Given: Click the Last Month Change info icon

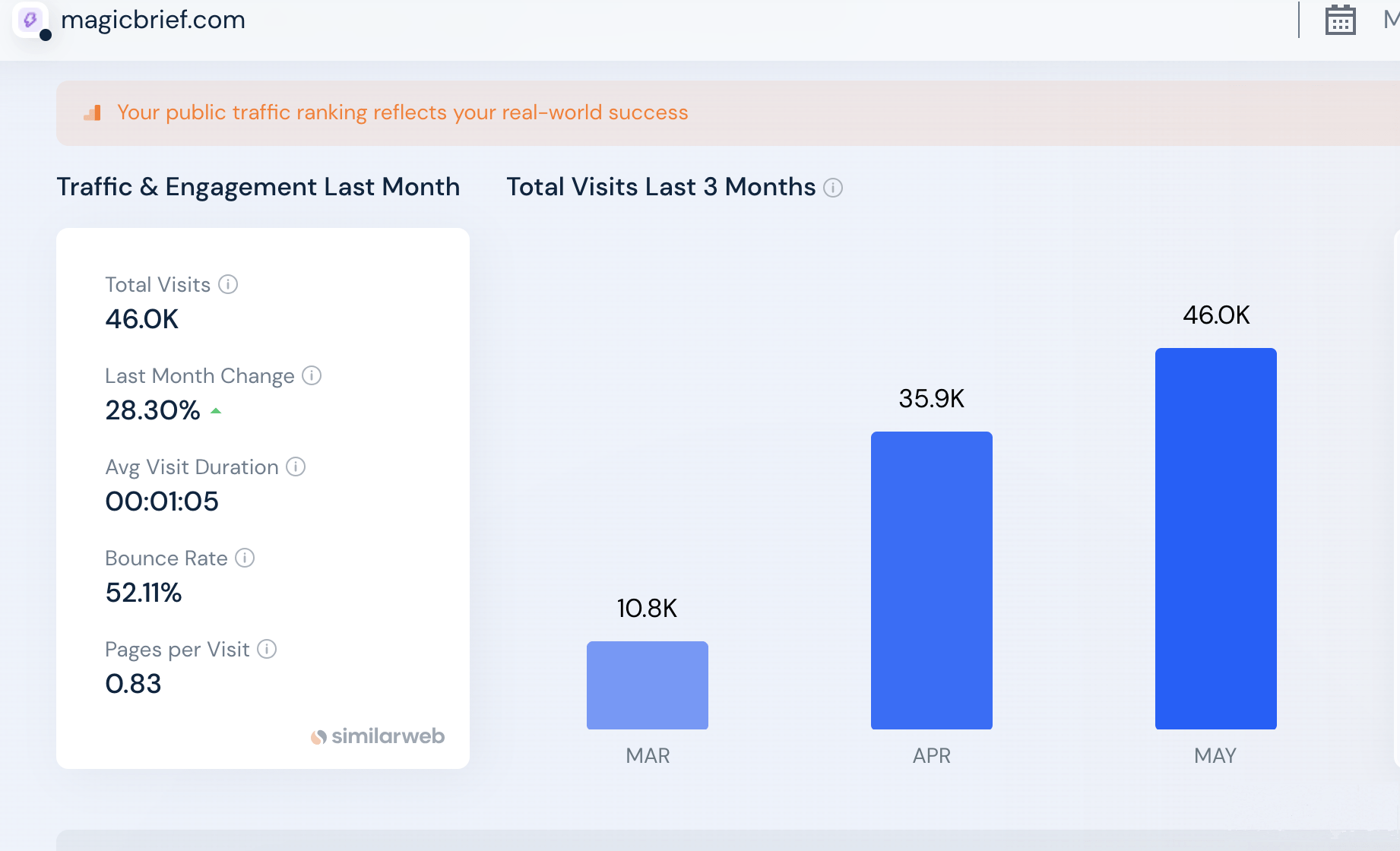Looking at the screenshot, I should pos(312,375).
